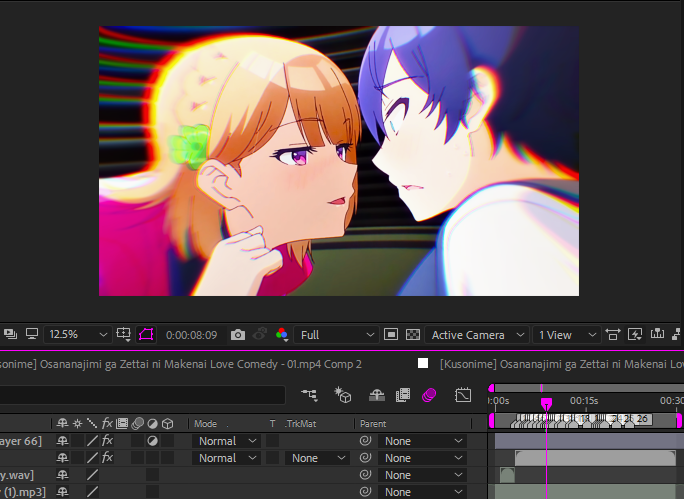Open the Full resolution dropdown

[x=336, y=335]
